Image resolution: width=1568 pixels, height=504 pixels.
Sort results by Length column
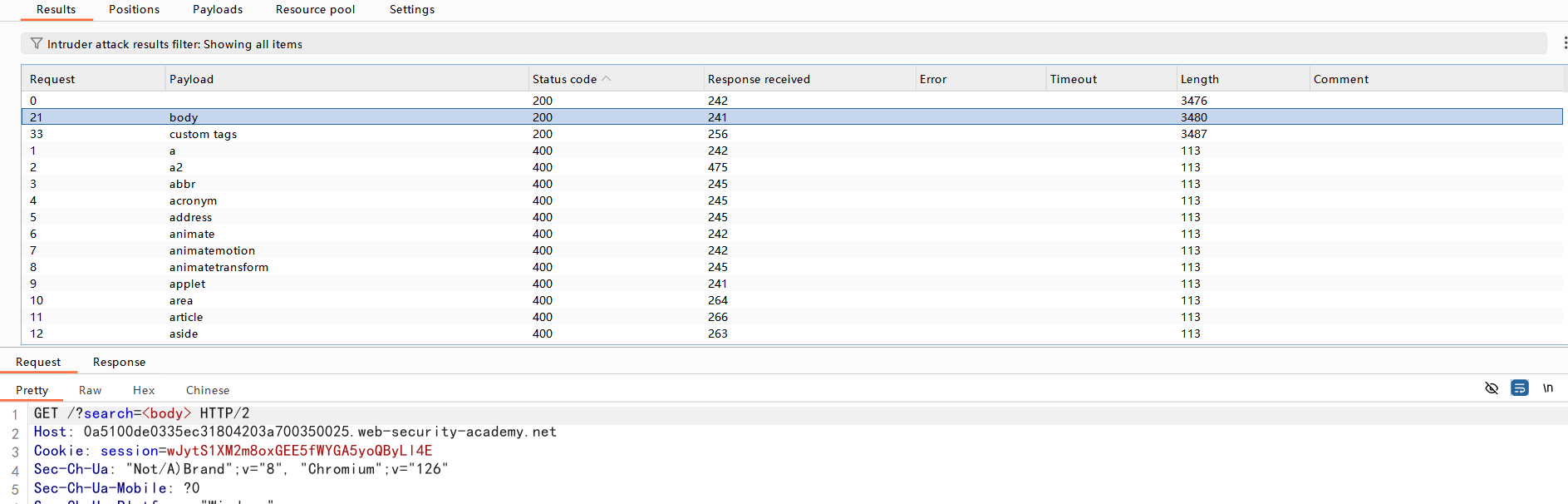(x=1199, y=79)
